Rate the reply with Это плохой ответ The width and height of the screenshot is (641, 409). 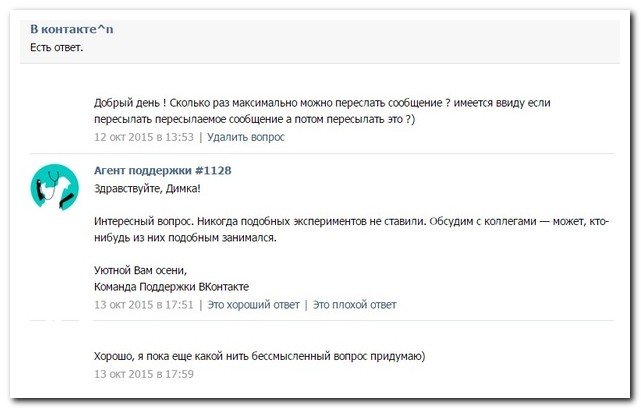pos(355,305)
